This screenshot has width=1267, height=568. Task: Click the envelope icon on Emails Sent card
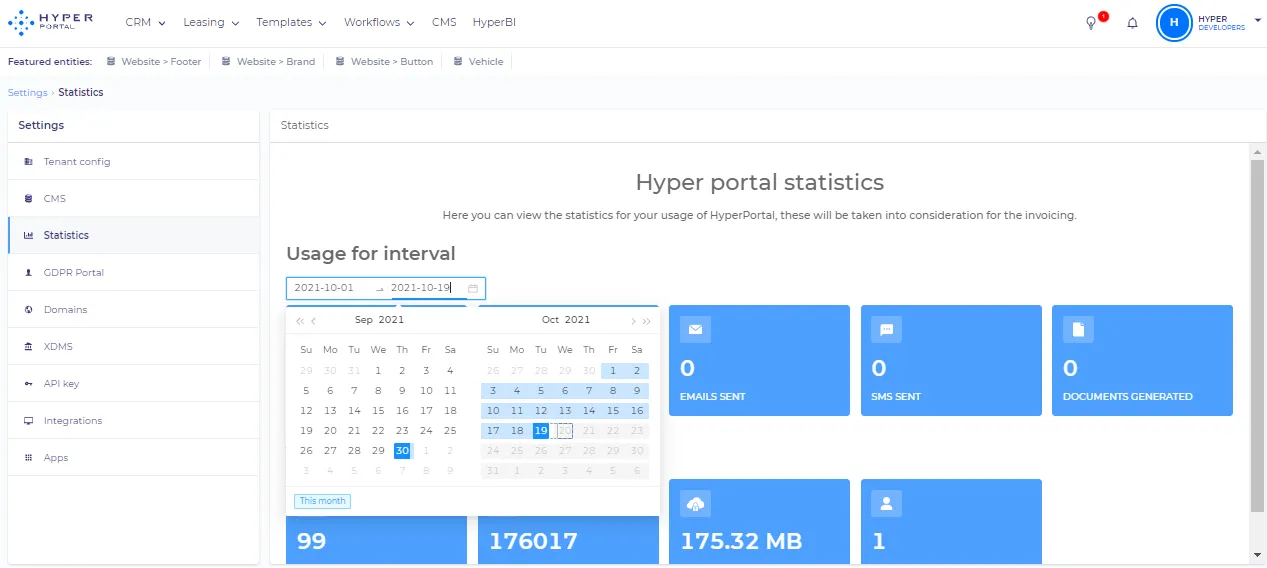695,329
